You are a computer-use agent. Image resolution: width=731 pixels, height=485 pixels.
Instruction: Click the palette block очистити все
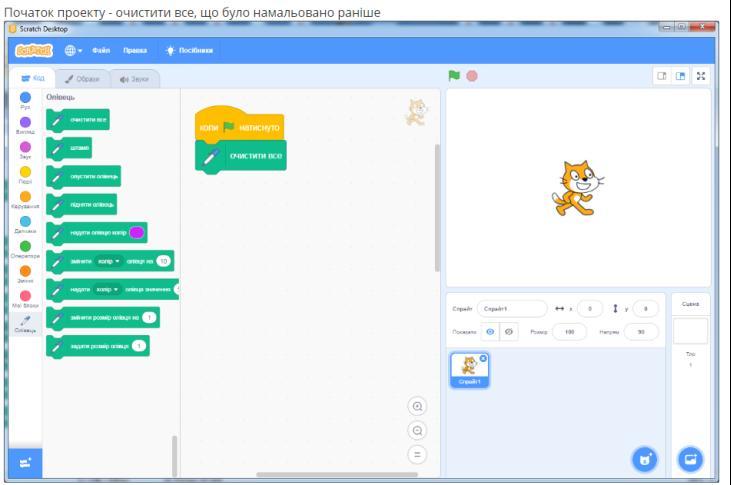coord(78,120)
